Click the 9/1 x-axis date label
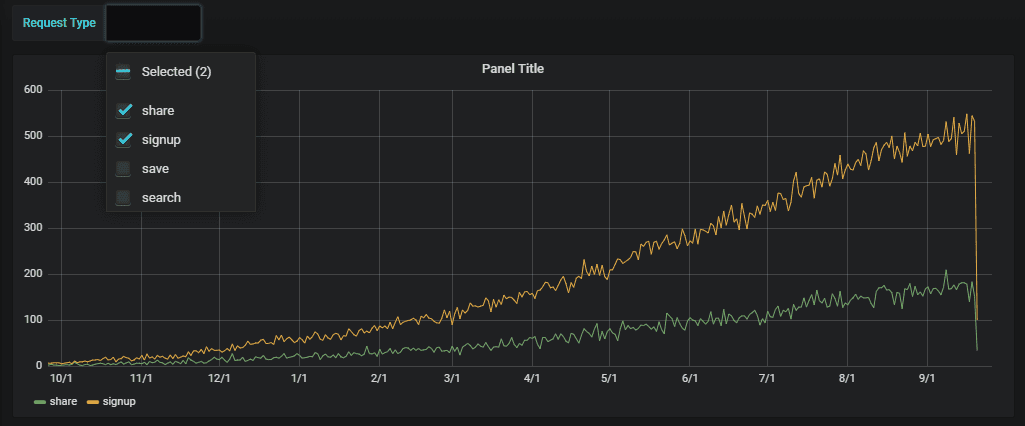Viewport: 1025px width, 426px height. [927, 379]
